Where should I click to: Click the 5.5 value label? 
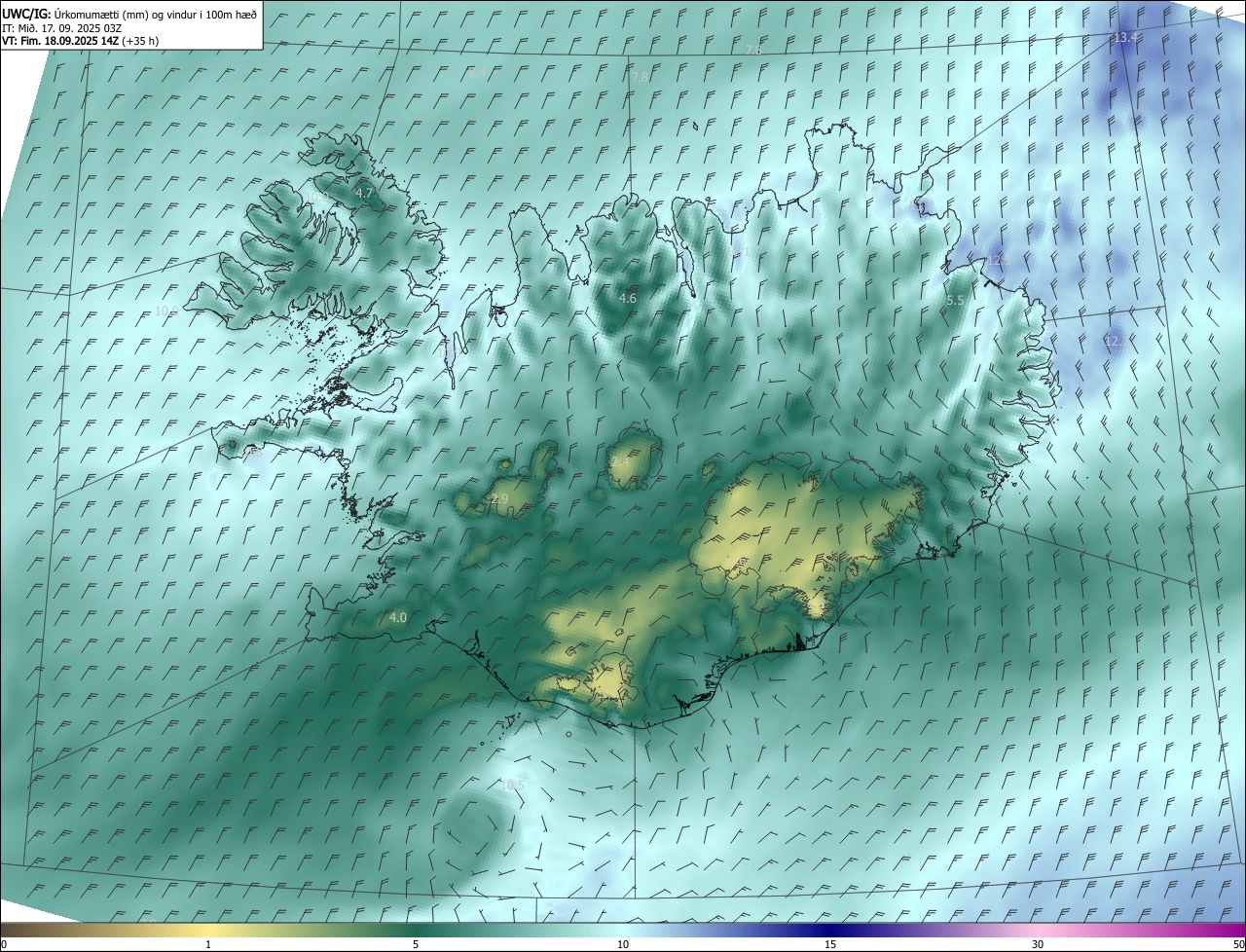click(x=955, y=302)
